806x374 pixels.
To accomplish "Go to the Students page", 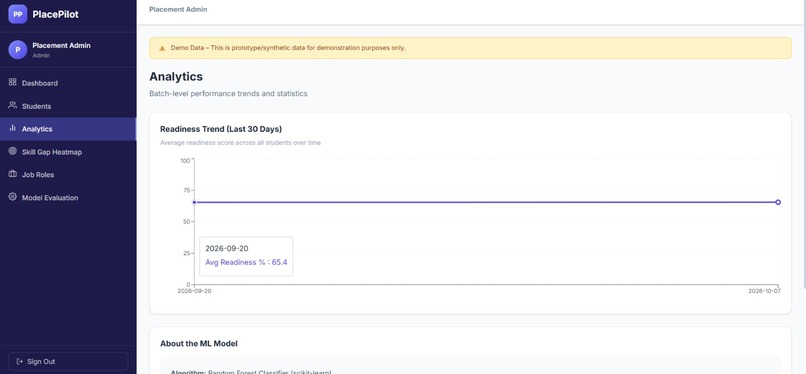I will (68, 106).
